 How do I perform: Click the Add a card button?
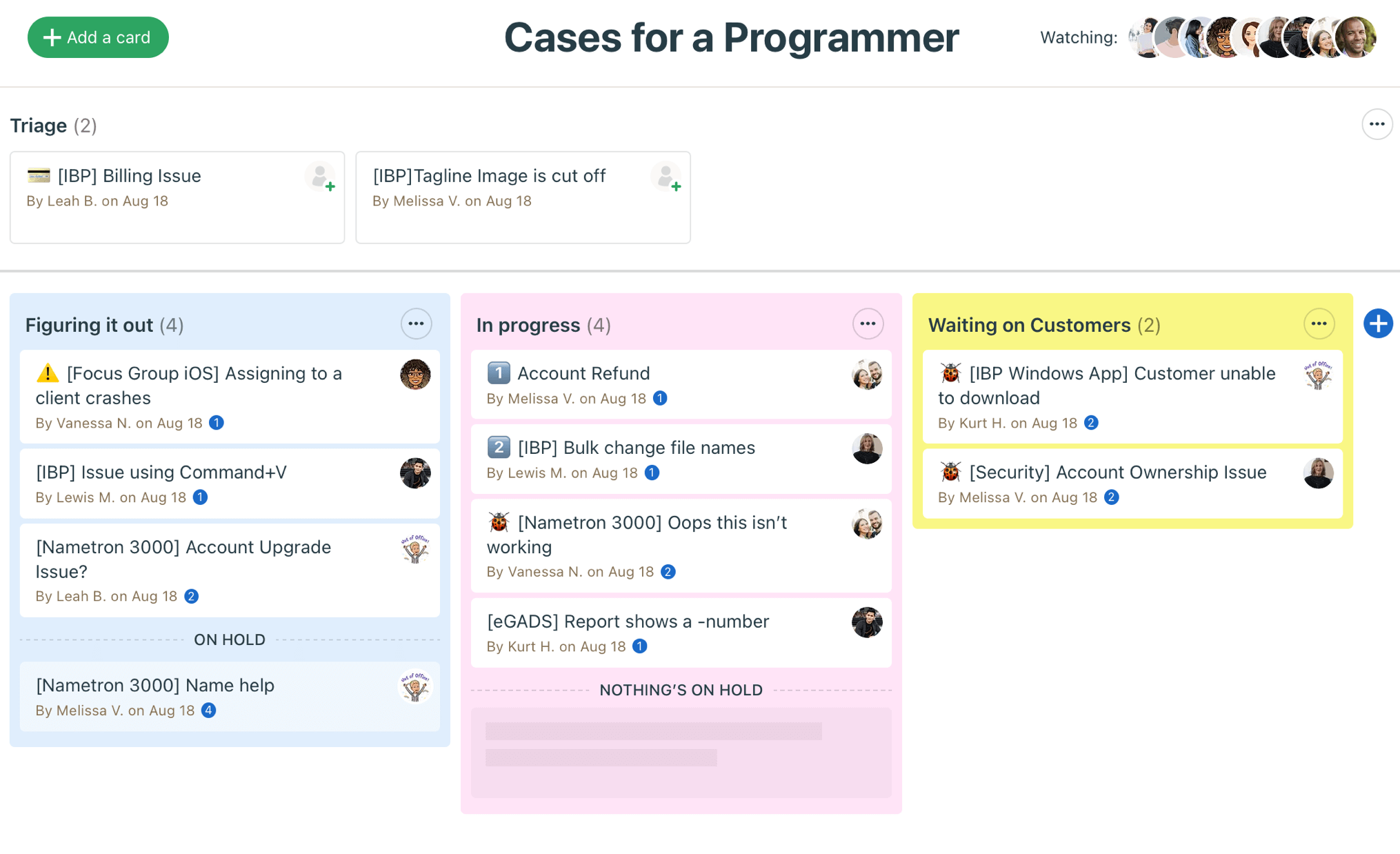[98, 37]
